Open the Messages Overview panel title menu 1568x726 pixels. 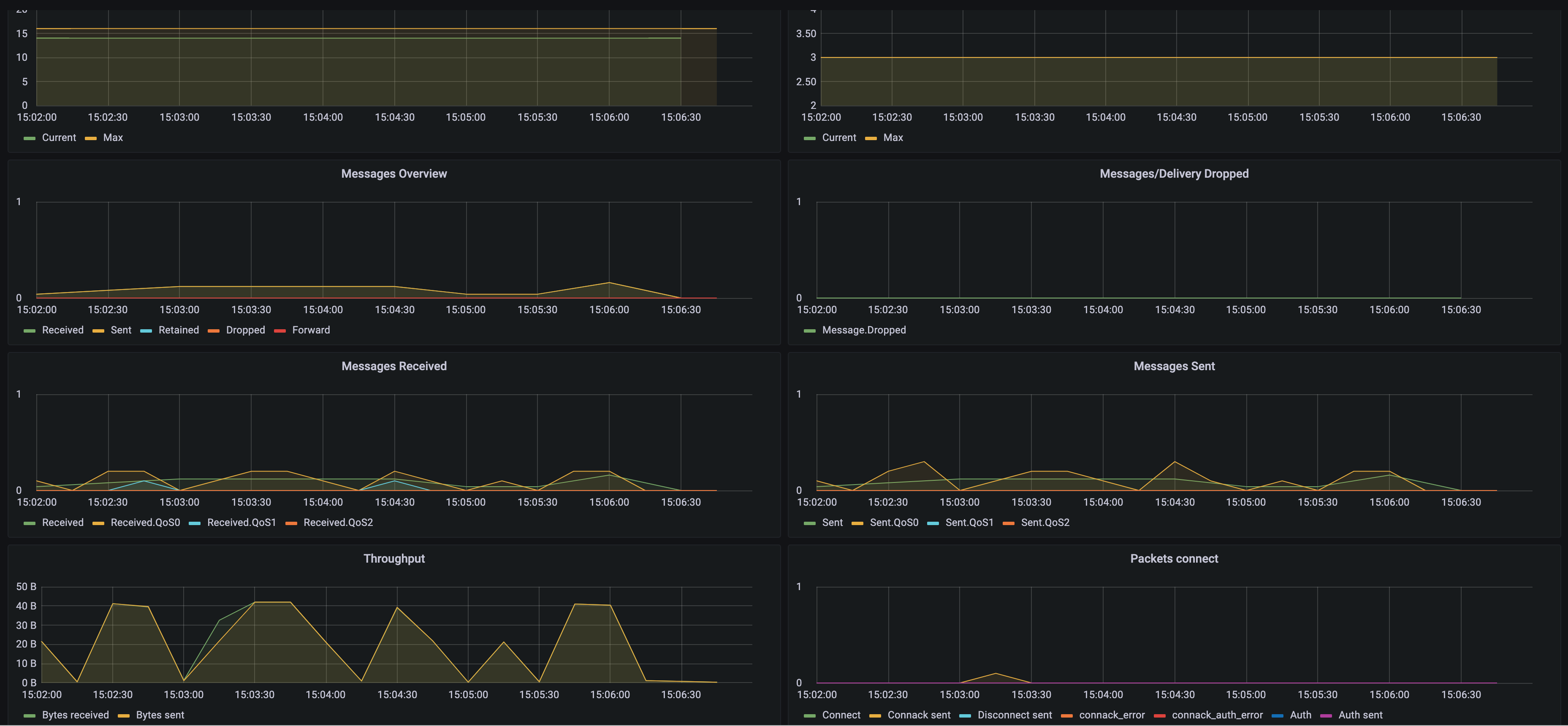click(394, 173)
